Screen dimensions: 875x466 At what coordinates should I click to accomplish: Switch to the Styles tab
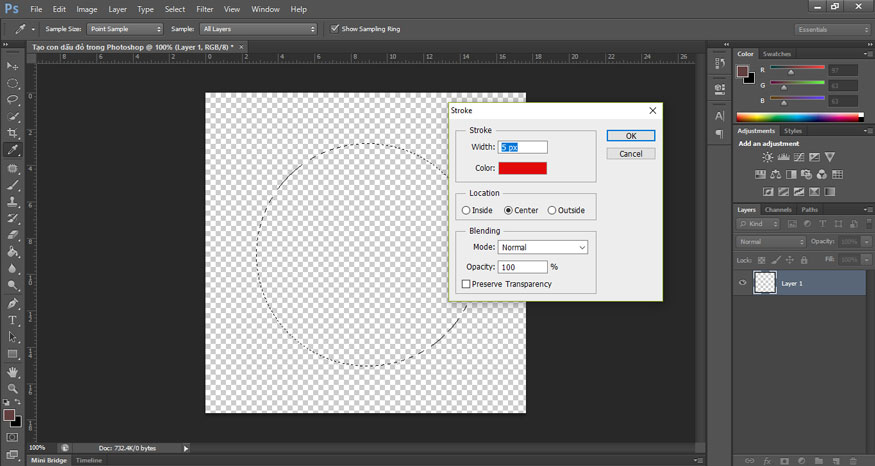(x=792, y=131)
